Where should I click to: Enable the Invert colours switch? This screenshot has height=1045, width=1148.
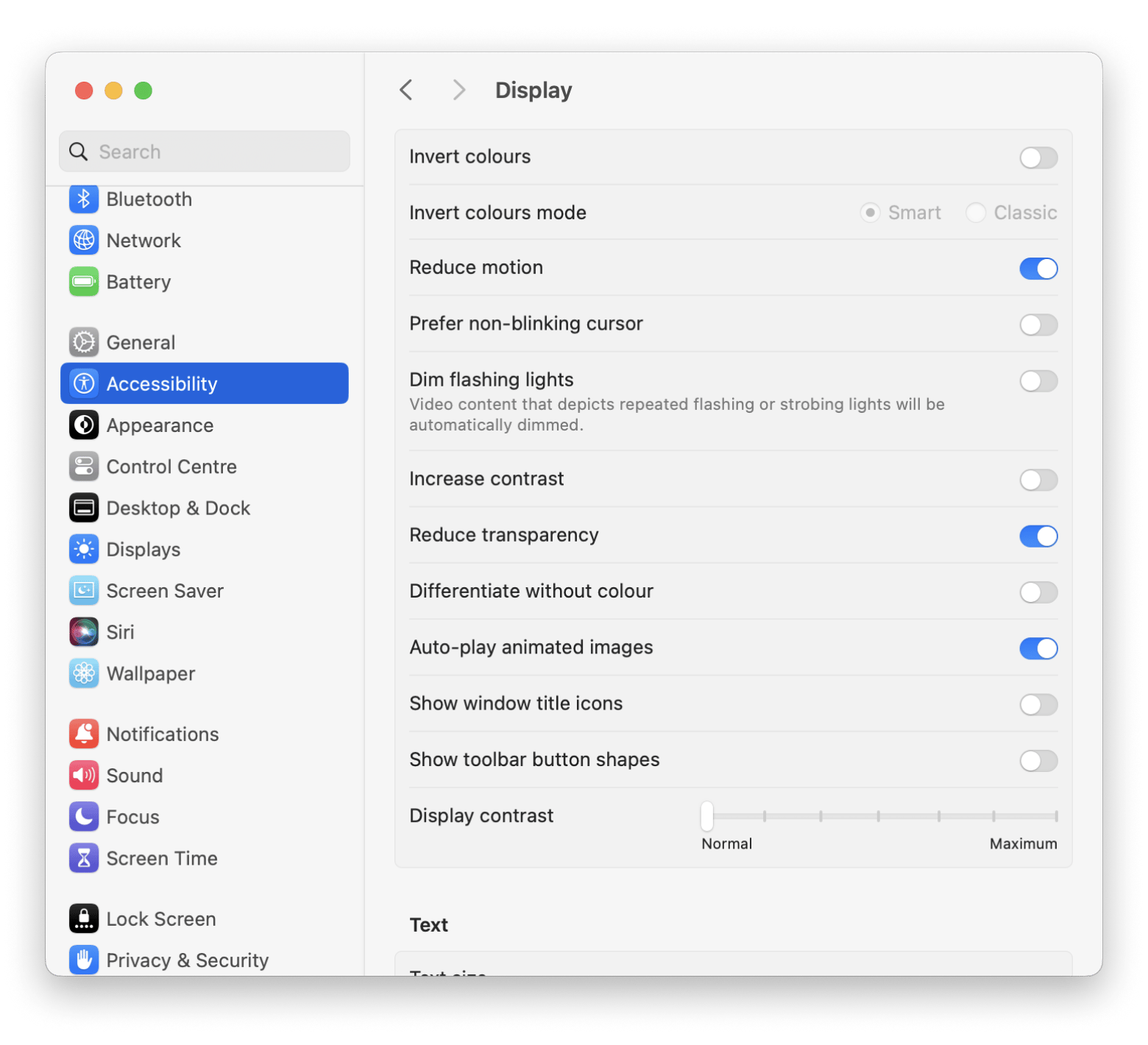coord(1038,157)
